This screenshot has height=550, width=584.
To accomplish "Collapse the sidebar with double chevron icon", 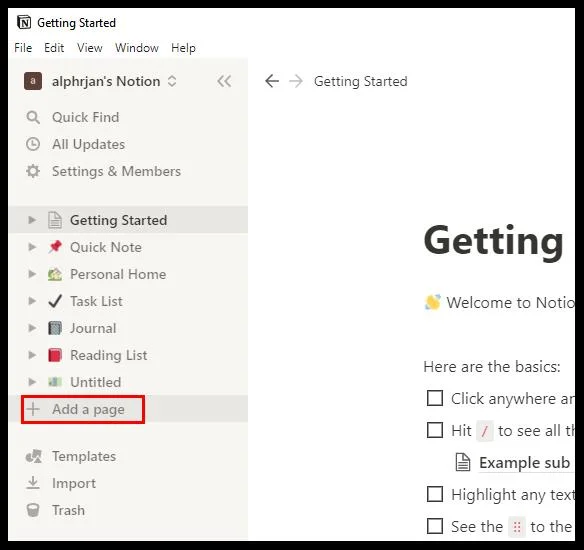I will [x=224, y=81].
